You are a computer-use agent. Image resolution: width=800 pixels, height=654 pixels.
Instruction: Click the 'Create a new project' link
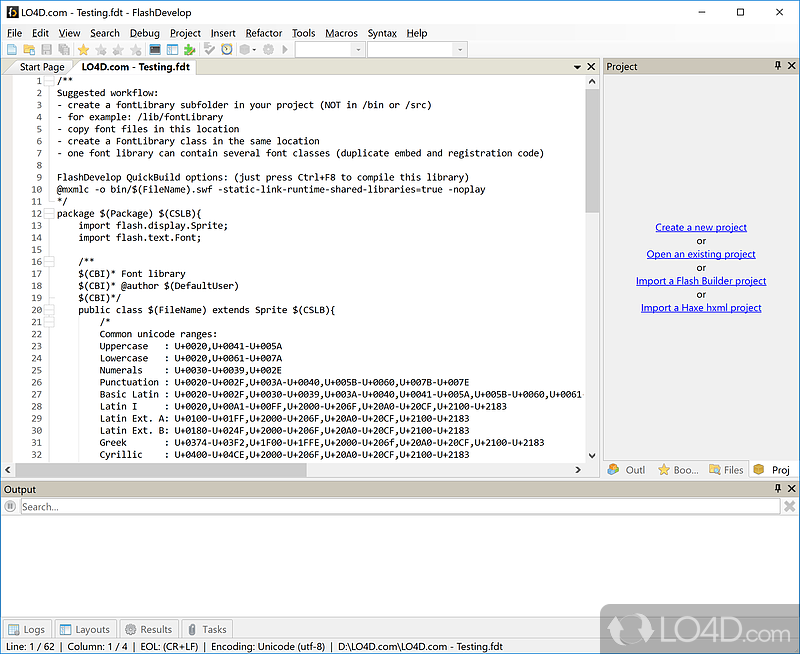[701, 227]
